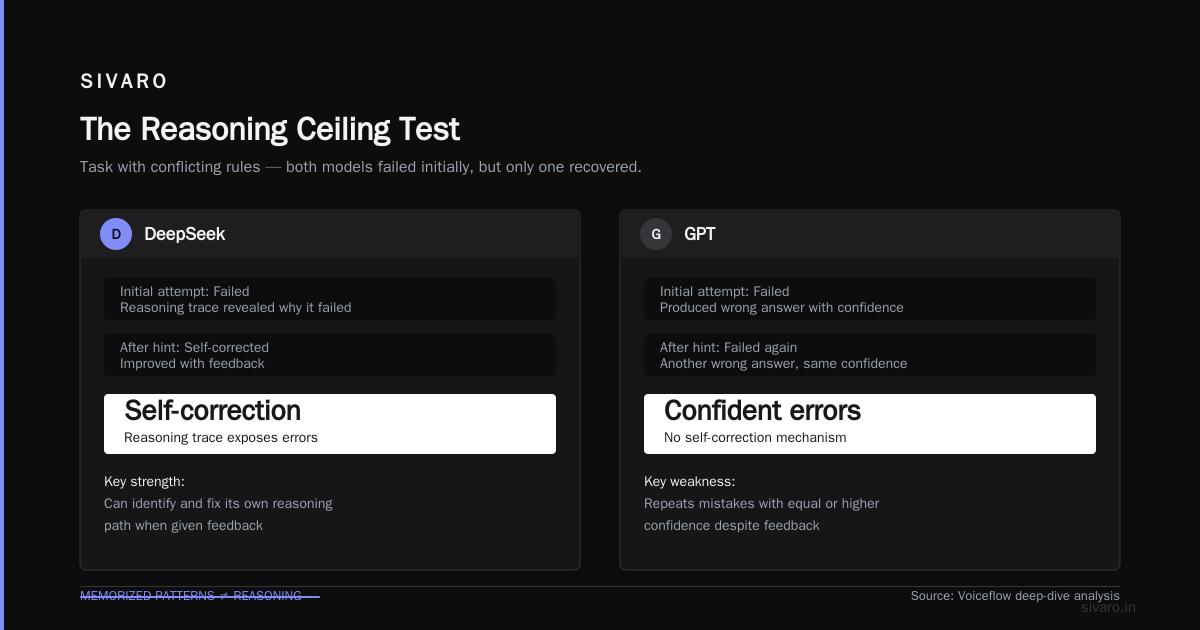Select the title 'The Reasoning Ceiling Test'
The width and height of the screenshot is (1200, 630).
[270, 129]
